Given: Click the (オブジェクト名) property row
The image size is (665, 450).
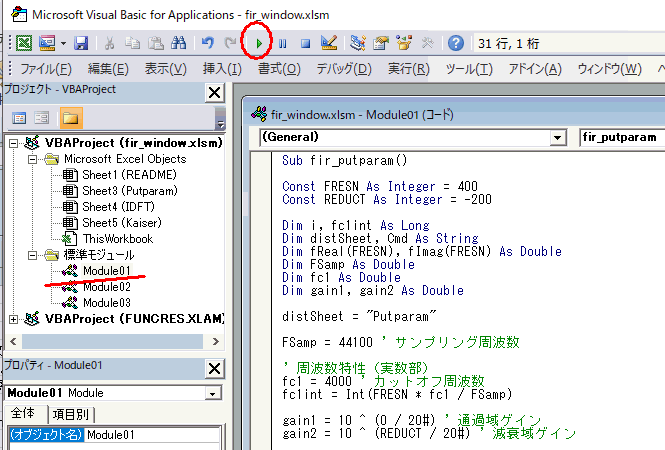Looking at the screenshot, I should point(46,435).
